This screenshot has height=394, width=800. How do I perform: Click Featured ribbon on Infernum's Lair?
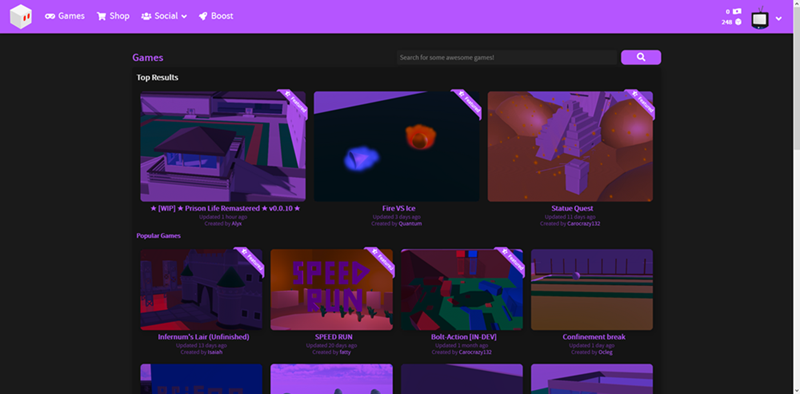[252, 259]
